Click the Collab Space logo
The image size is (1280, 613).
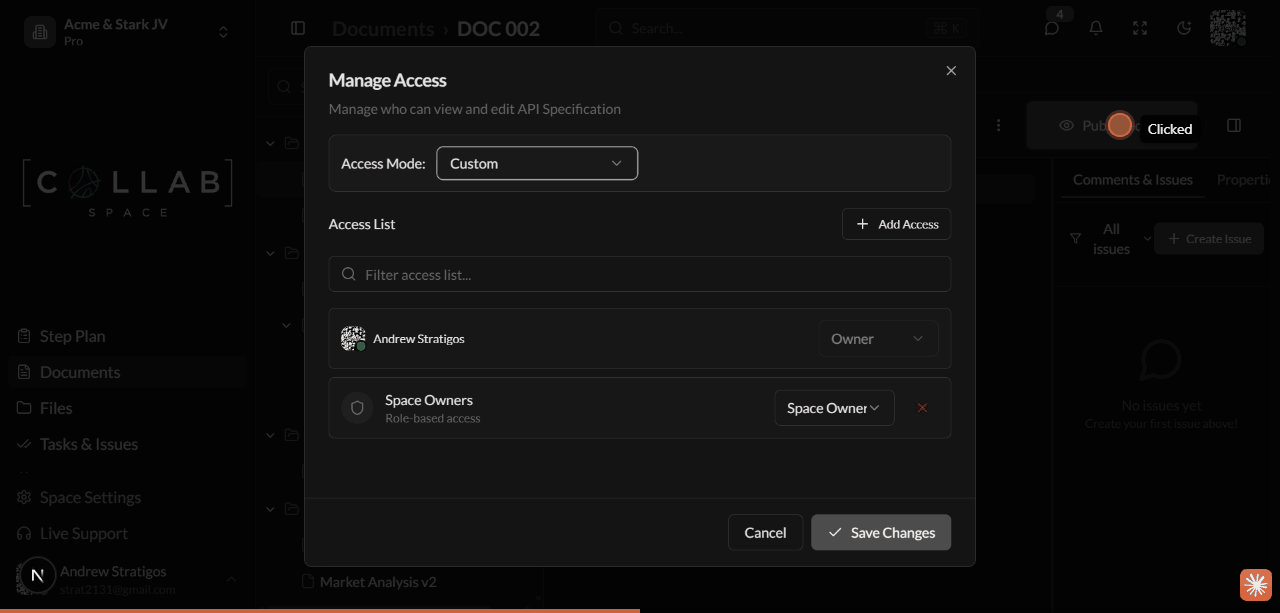pyautogui.click(x=127, y=188)
